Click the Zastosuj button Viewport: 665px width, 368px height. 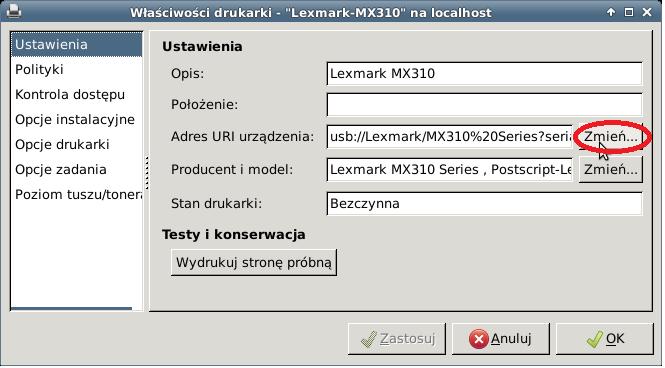pos(397,339)
